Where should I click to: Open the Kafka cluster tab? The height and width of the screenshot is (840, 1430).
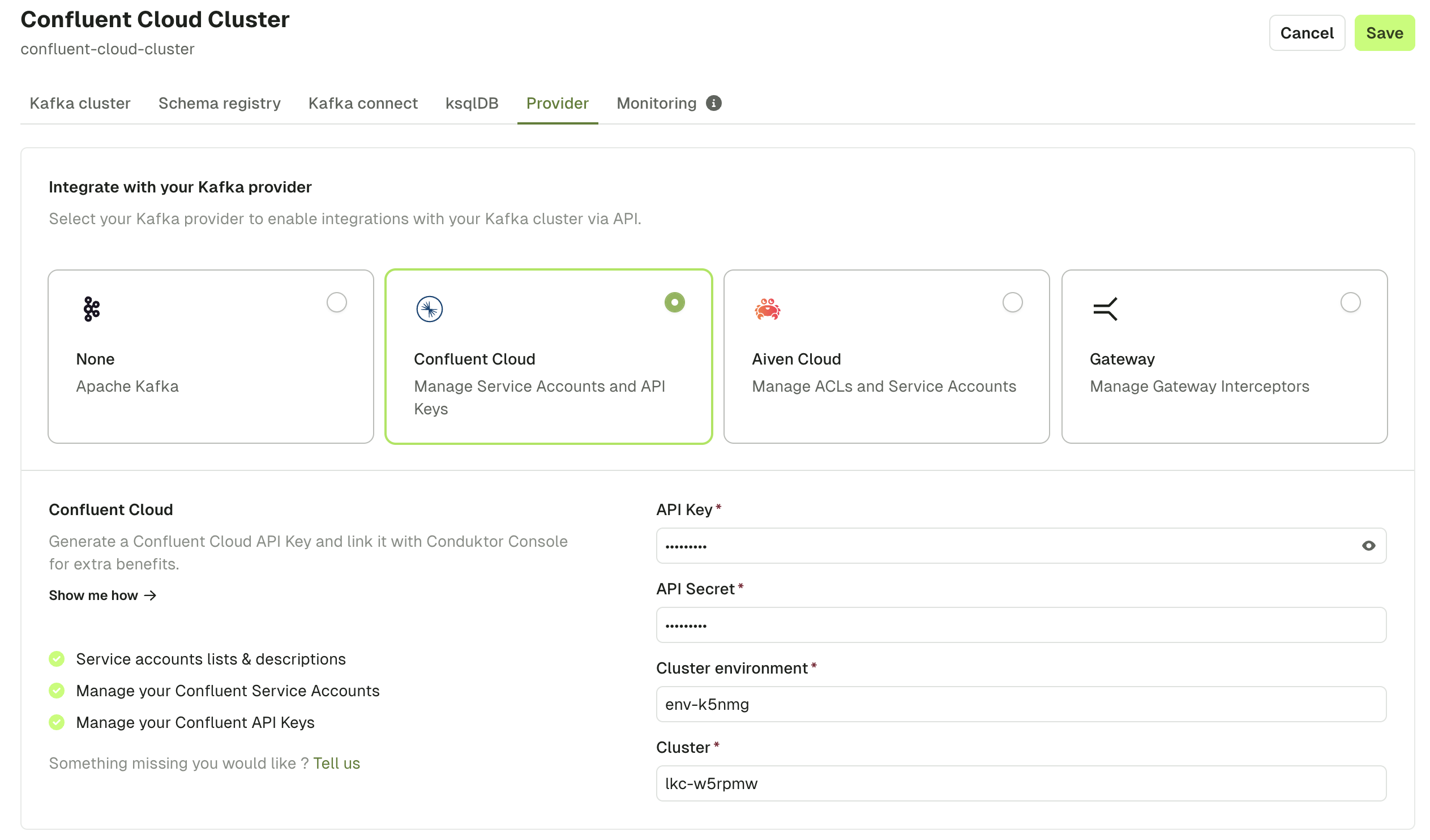click(x=80, y=103)
